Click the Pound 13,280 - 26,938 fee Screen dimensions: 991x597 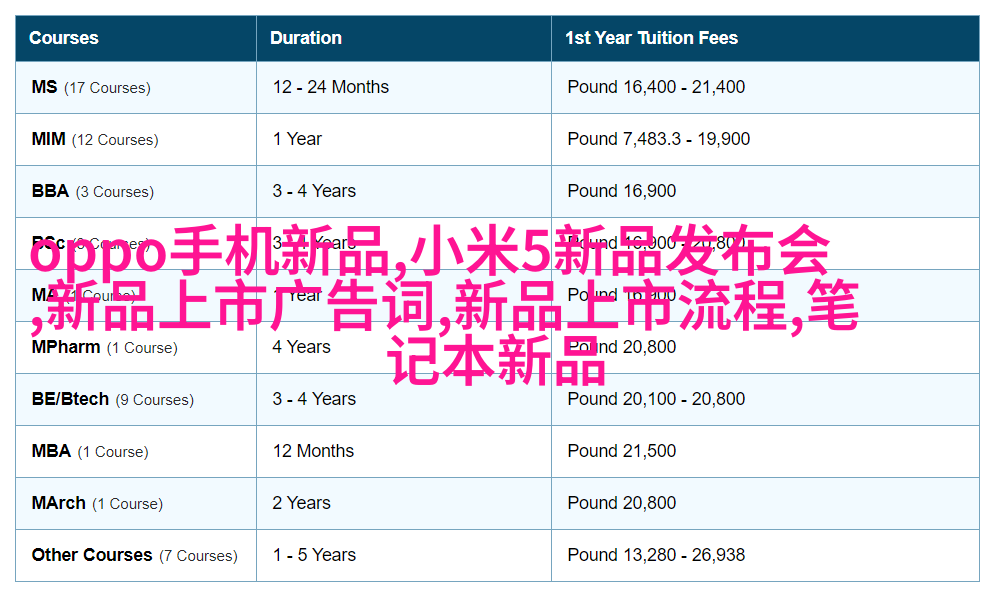656,555
